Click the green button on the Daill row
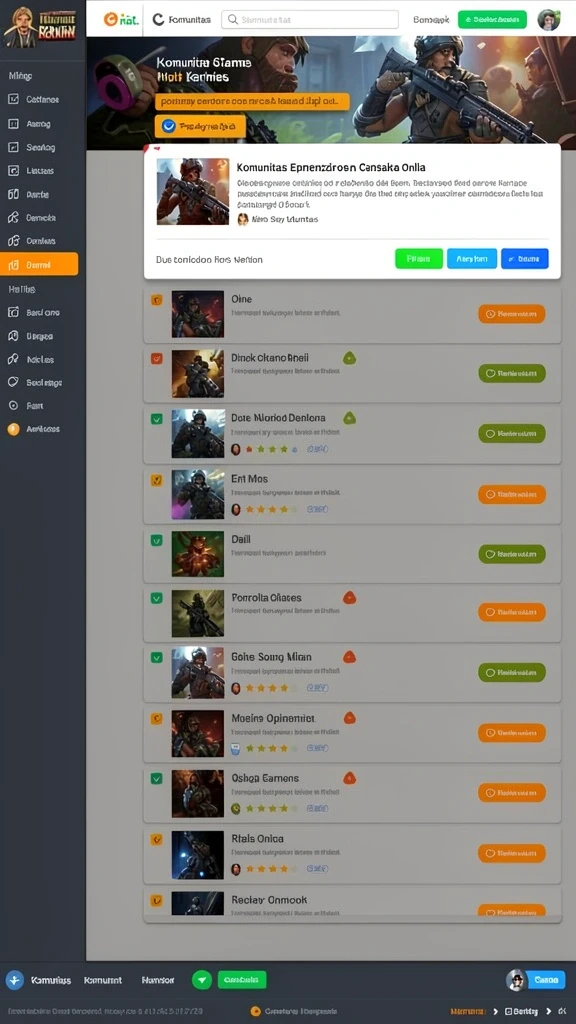The height and width of the screenshot is (1024, 576). (x=511, y=554)
